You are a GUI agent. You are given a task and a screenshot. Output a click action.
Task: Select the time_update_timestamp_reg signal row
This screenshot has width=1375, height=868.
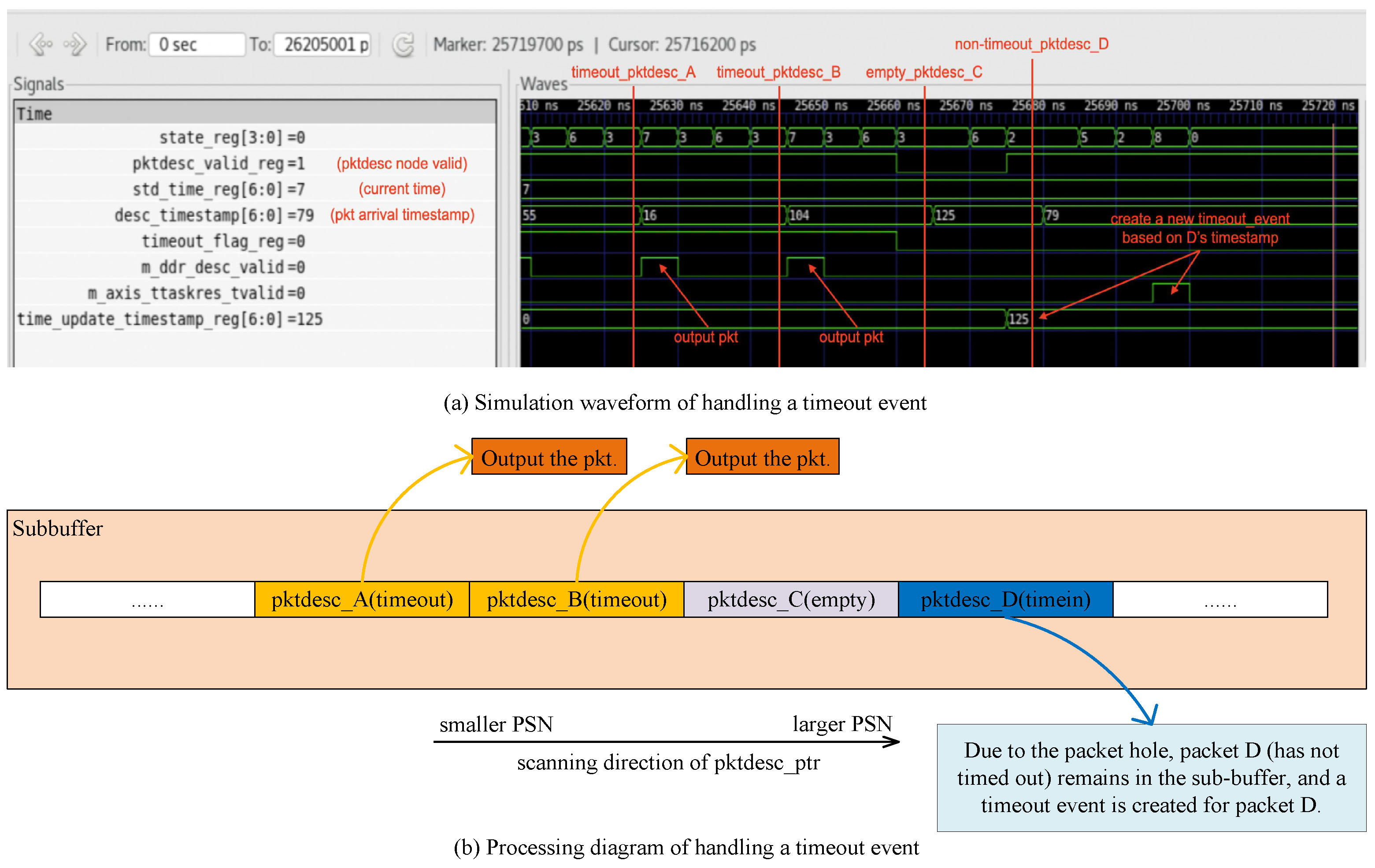click(170, 319)
